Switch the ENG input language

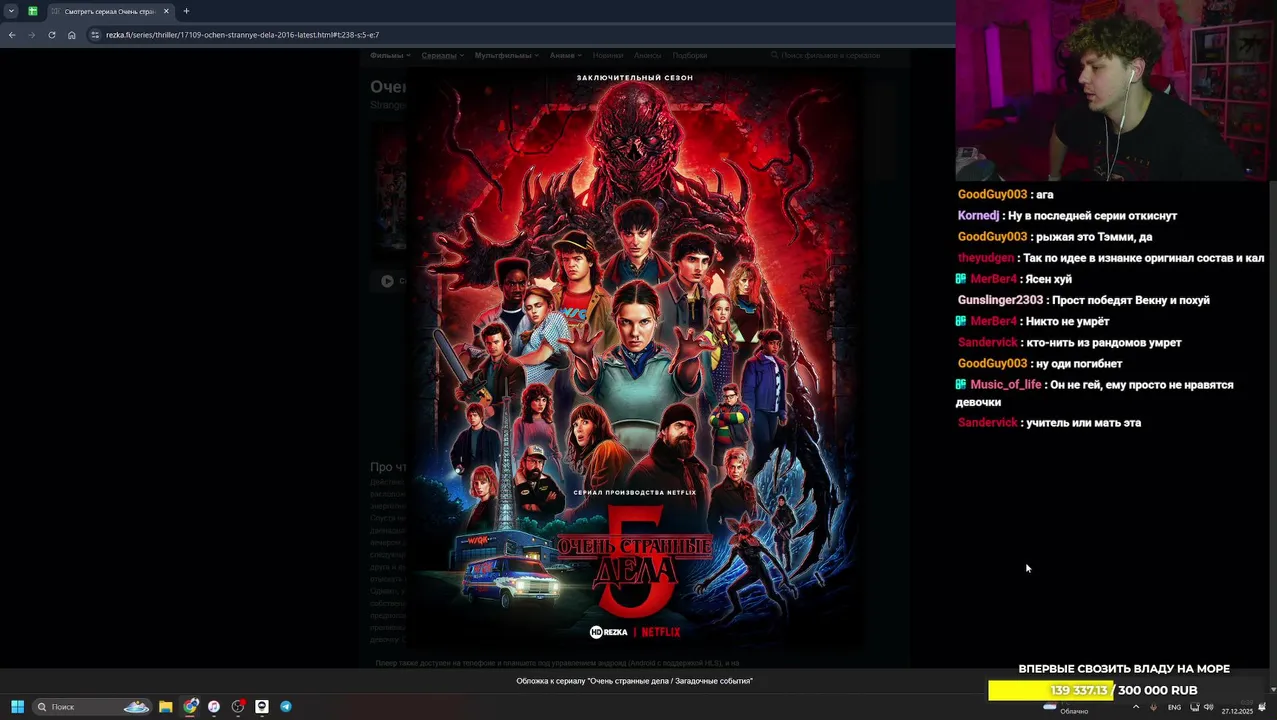click(1174, 707)
